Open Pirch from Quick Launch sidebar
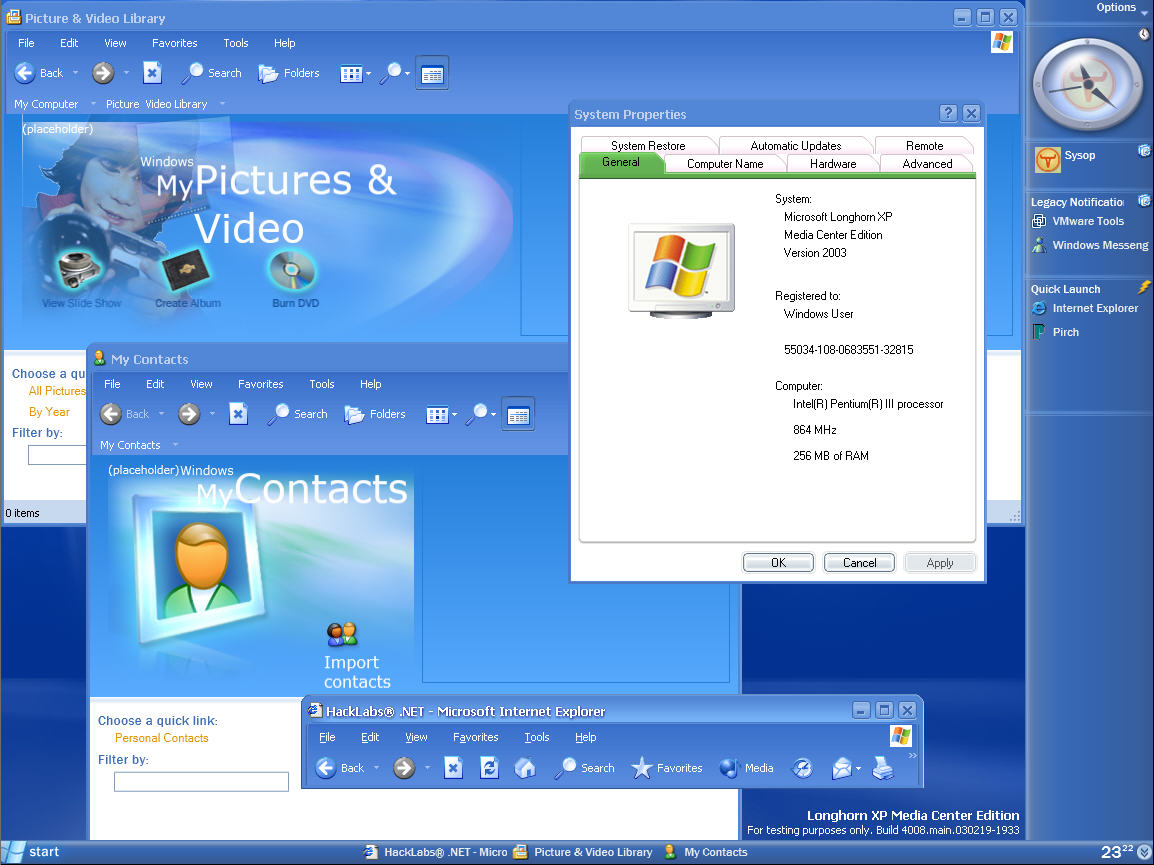Viewport: 1154px width, 865px height. tap(1065, 332)
